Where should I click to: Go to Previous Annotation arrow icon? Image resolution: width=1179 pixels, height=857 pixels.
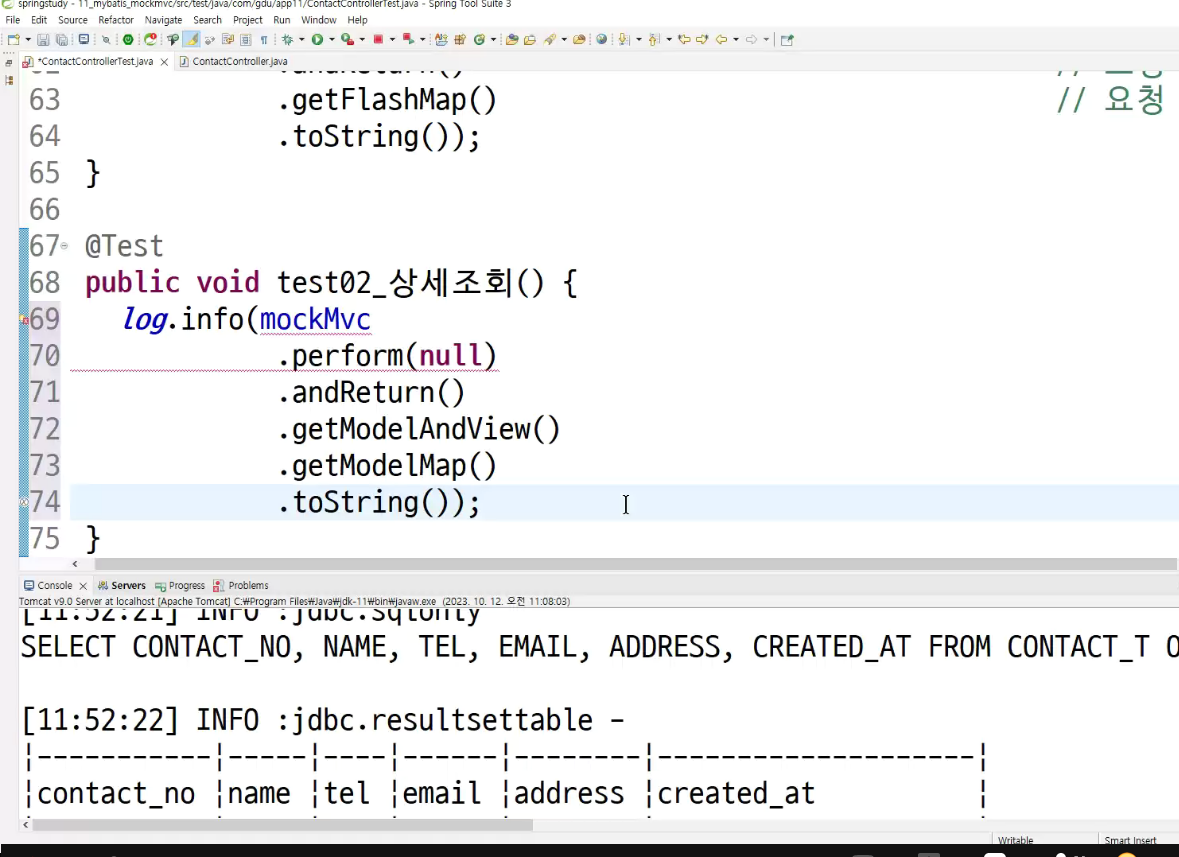point(653,40)
